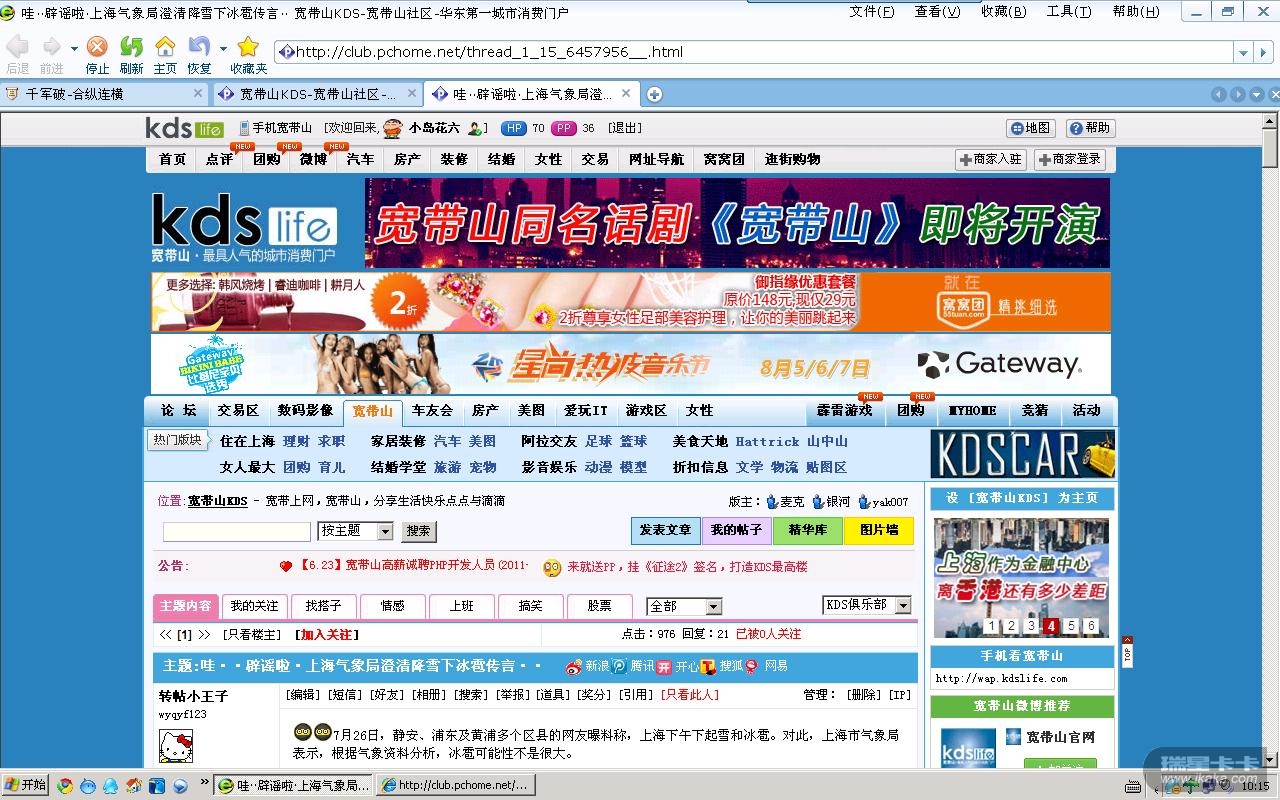
Task: Share thread to Sohu icon
Action: tap(708, 666)
